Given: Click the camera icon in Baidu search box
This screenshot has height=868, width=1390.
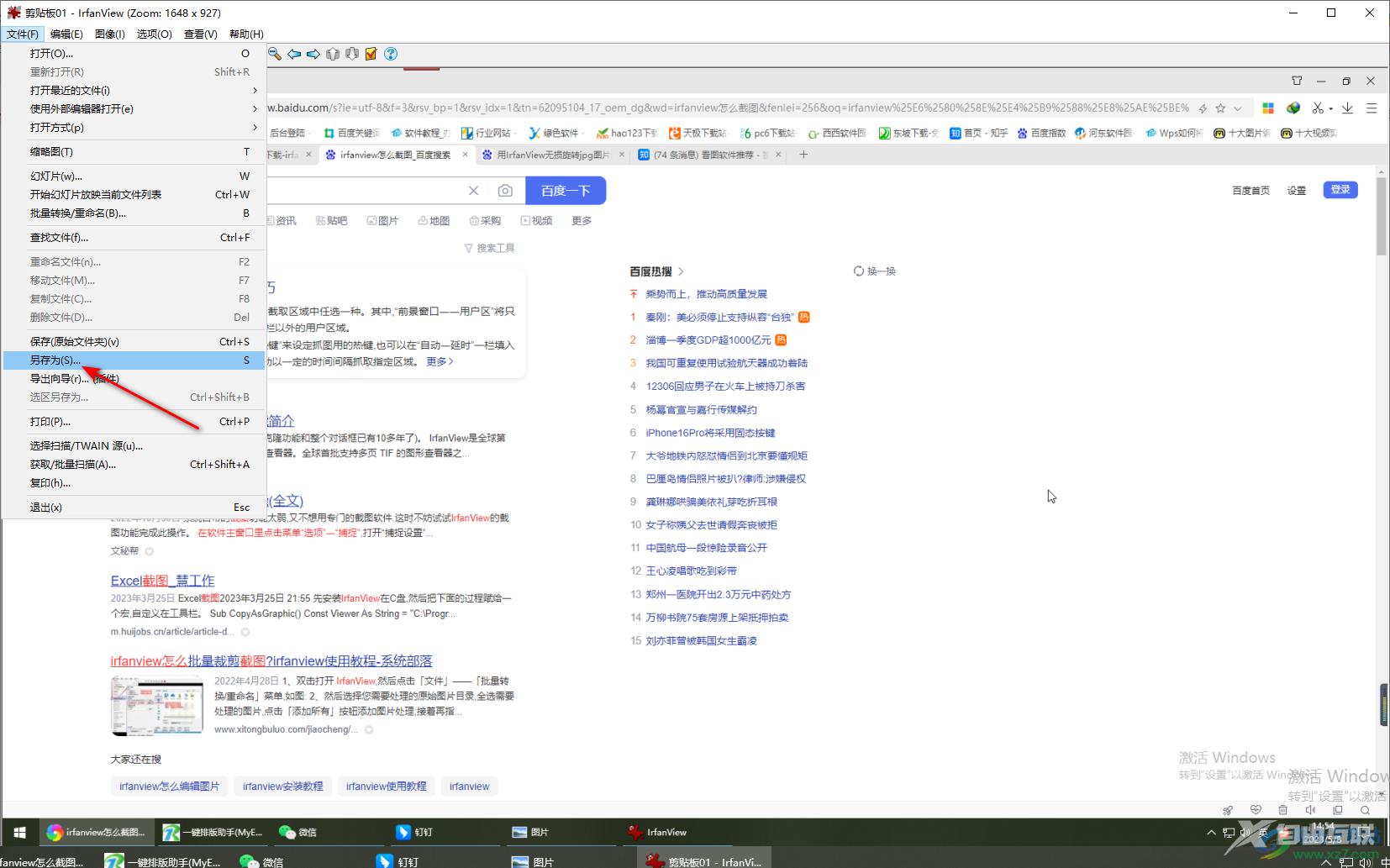Looking at the screenshot, I should coord(505,191).
